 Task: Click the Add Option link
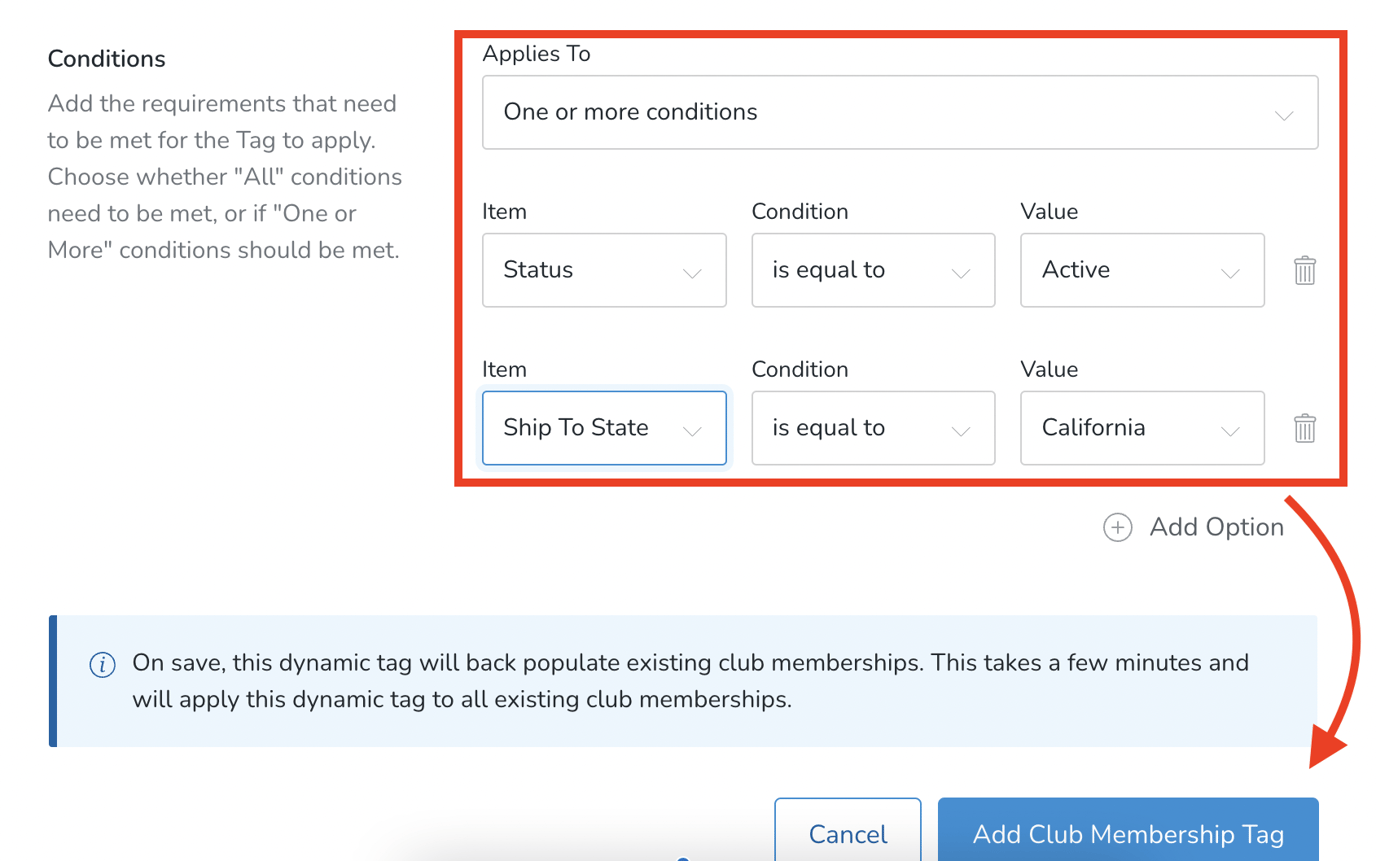1216,527
